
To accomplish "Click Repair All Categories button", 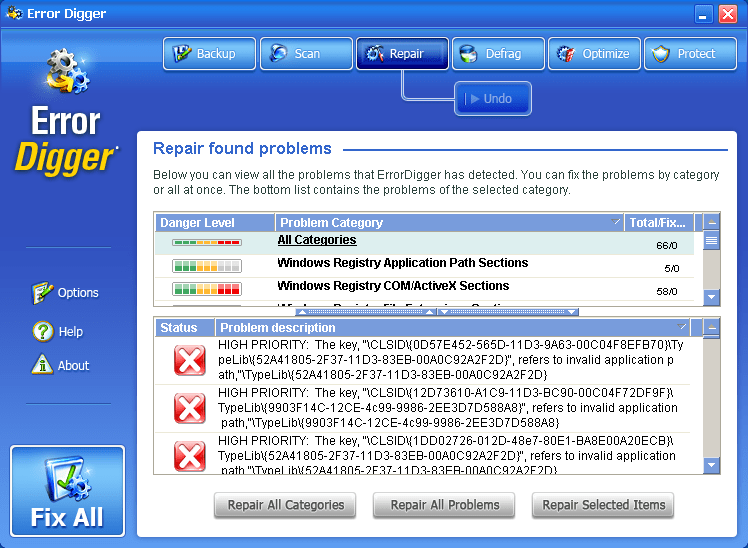I will click(285, 505).
